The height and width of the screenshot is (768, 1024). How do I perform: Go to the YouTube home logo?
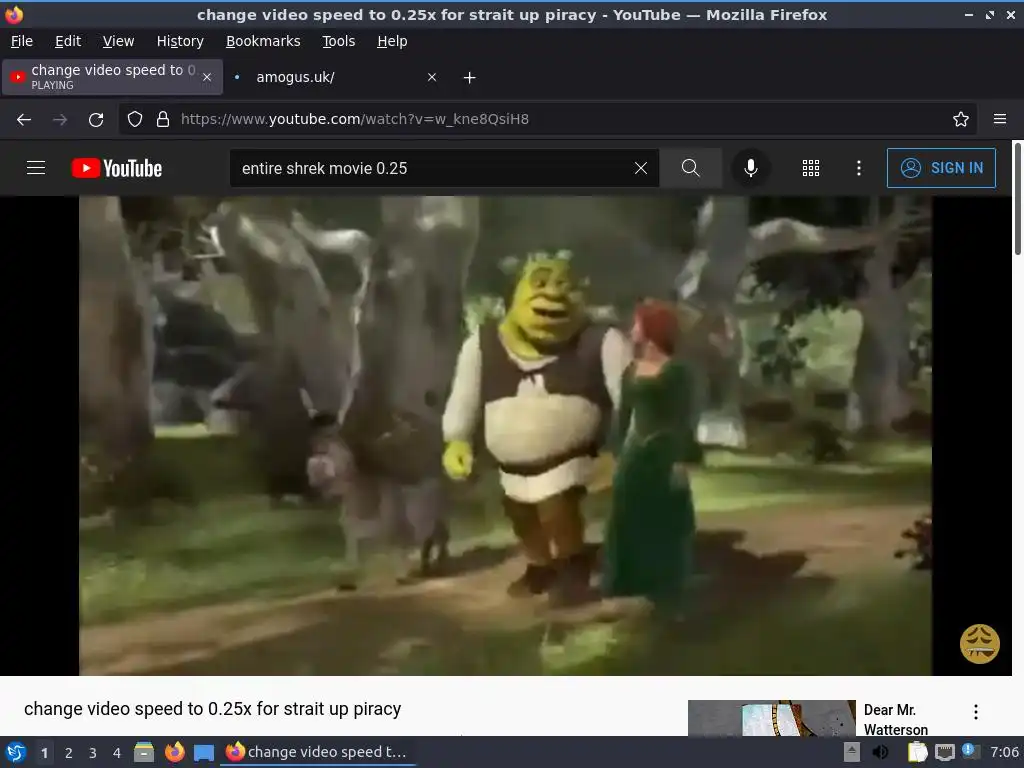click(117, 168)
